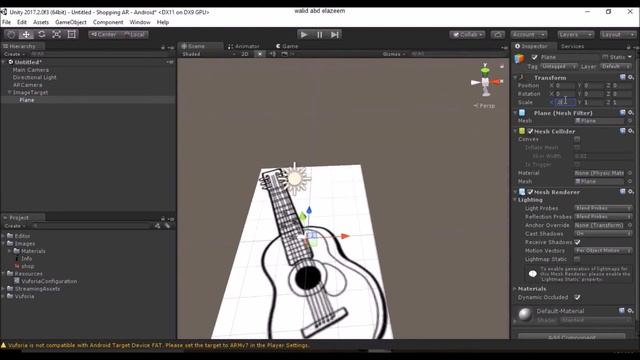Image resolution: width=640 pixels, height=360 pixels.
Task: Toggle the Convex checkbox
Action: click(577, 139)
